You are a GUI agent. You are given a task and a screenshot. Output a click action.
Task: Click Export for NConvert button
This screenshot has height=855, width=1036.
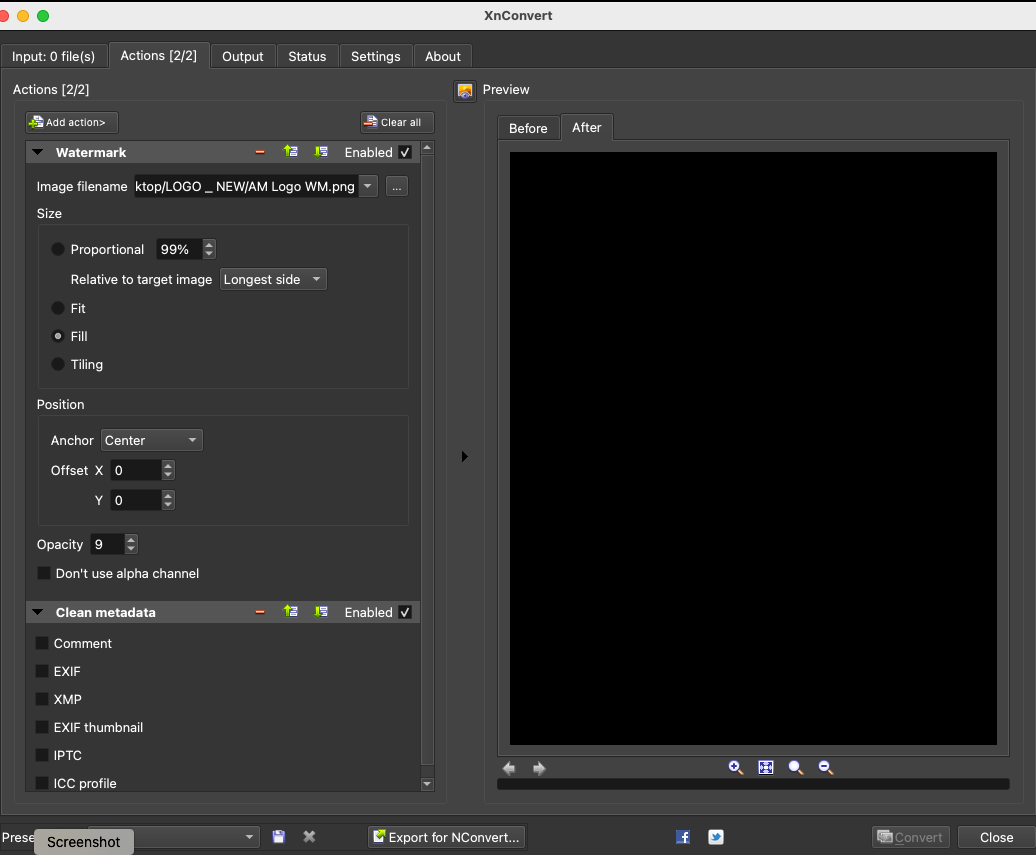click(446, 837)
